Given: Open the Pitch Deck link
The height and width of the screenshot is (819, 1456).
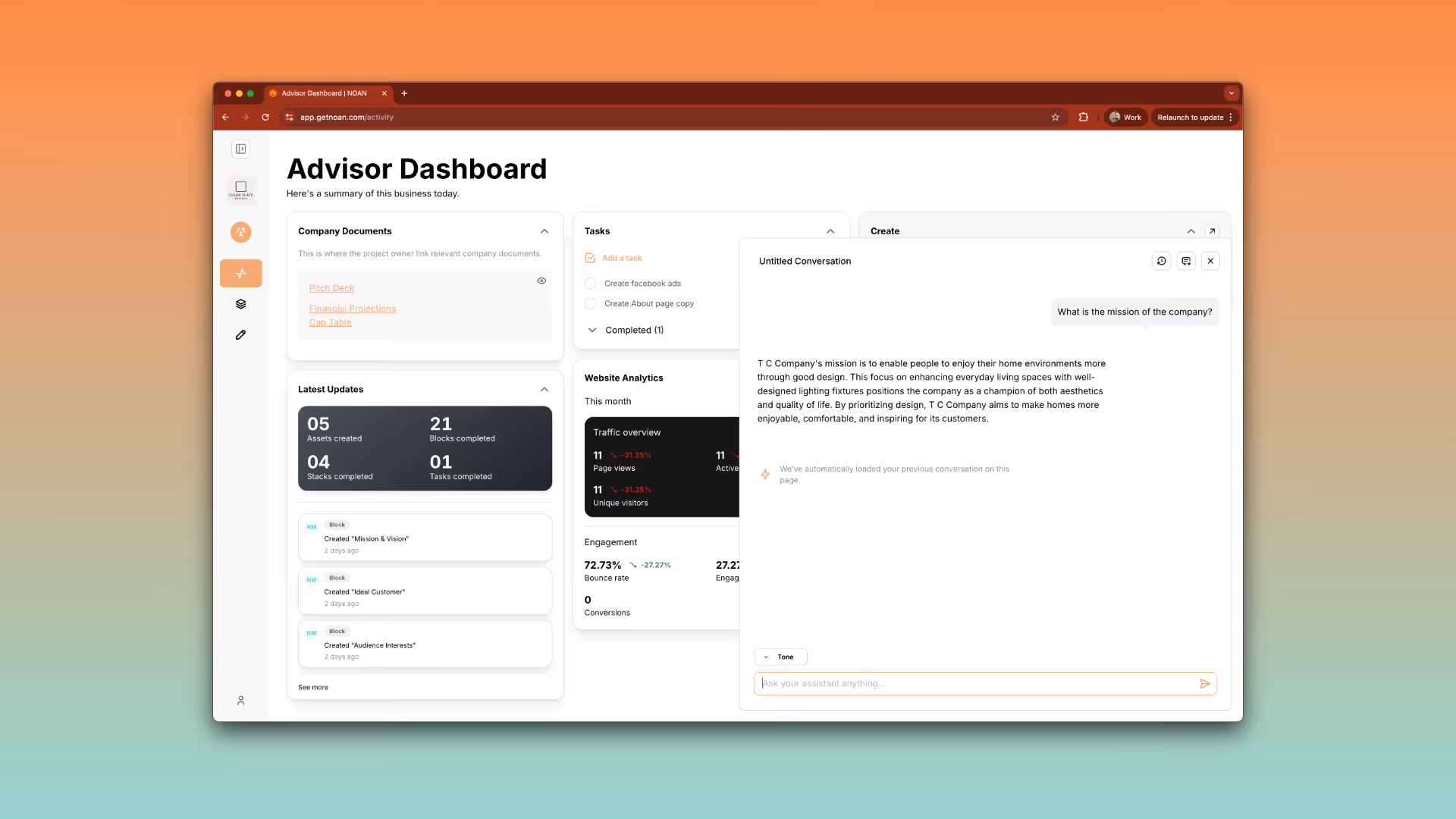Looking at the screenshot, I should tap(331, 288).
